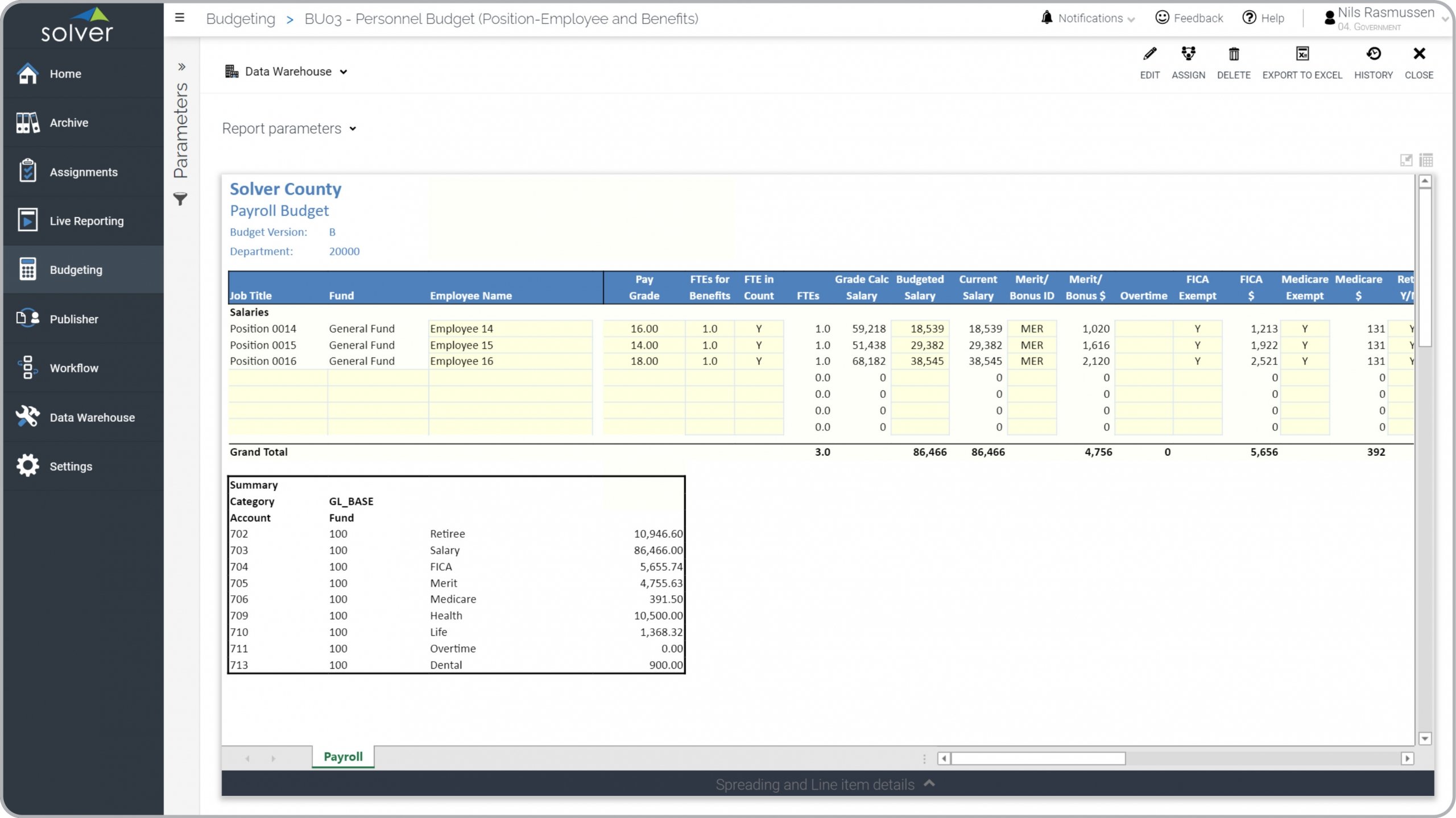This screenshot has width=1456, height=818.
Task: Click the Feedback link
Action: click(1189, 18)
